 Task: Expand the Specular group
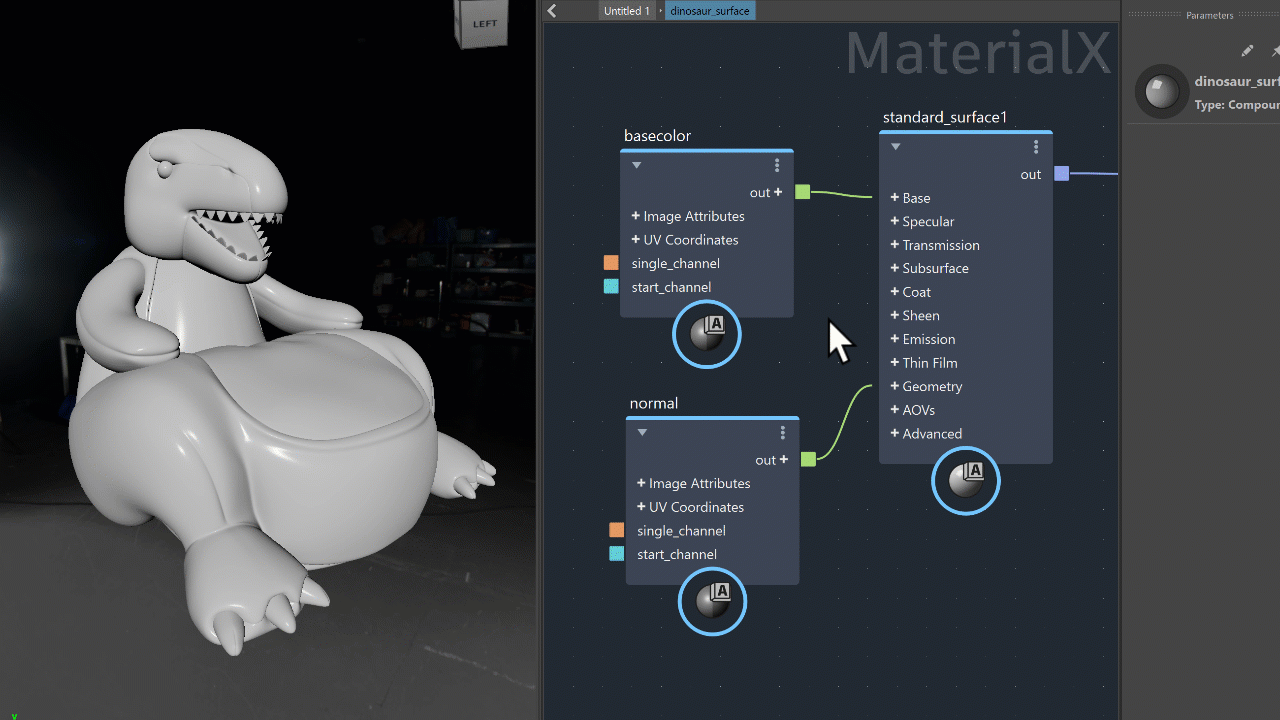coord(895,221)
